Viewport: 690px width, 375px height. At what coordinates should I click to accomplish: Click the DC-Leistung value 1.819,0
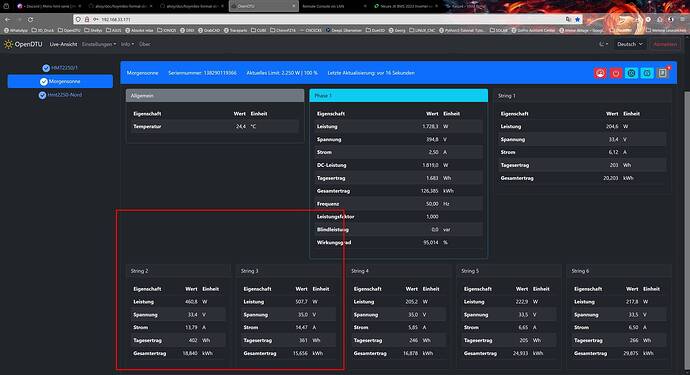[430, 165]
